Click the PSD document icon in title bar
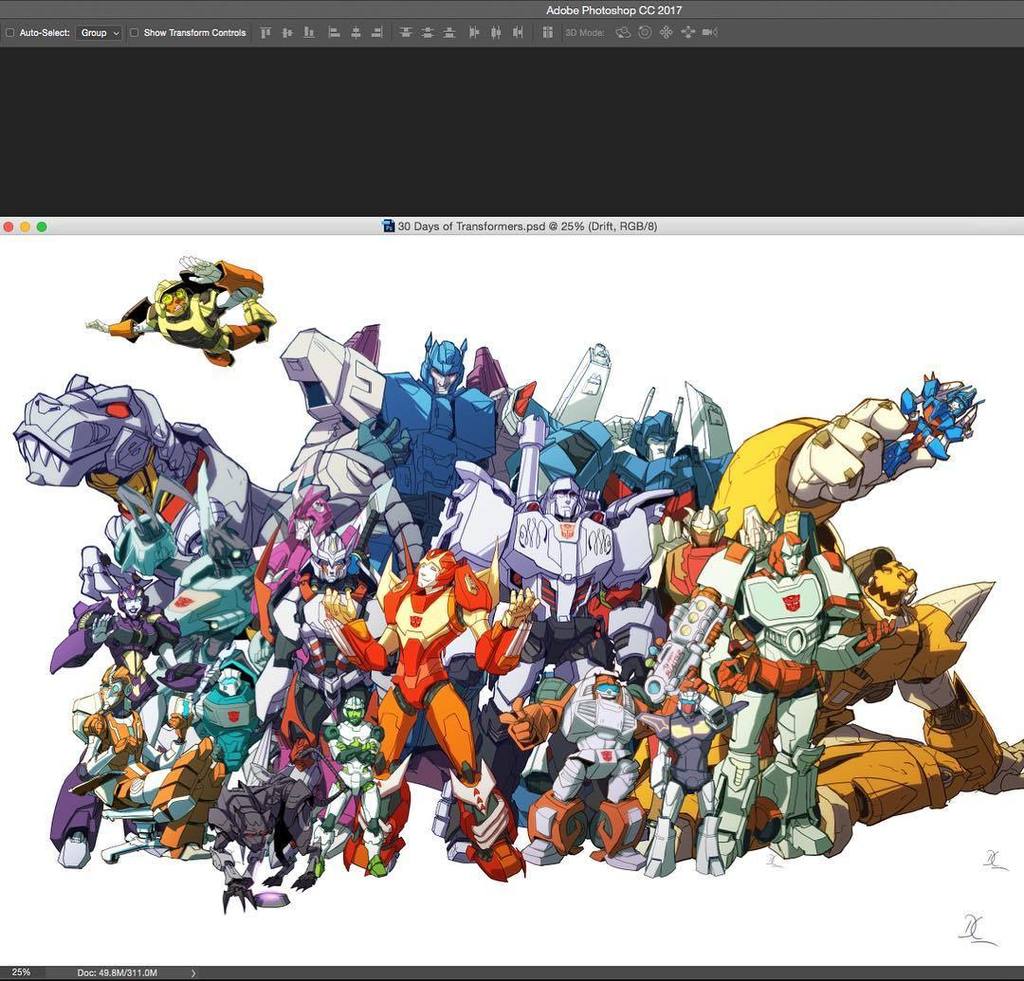 pos(389,227)
